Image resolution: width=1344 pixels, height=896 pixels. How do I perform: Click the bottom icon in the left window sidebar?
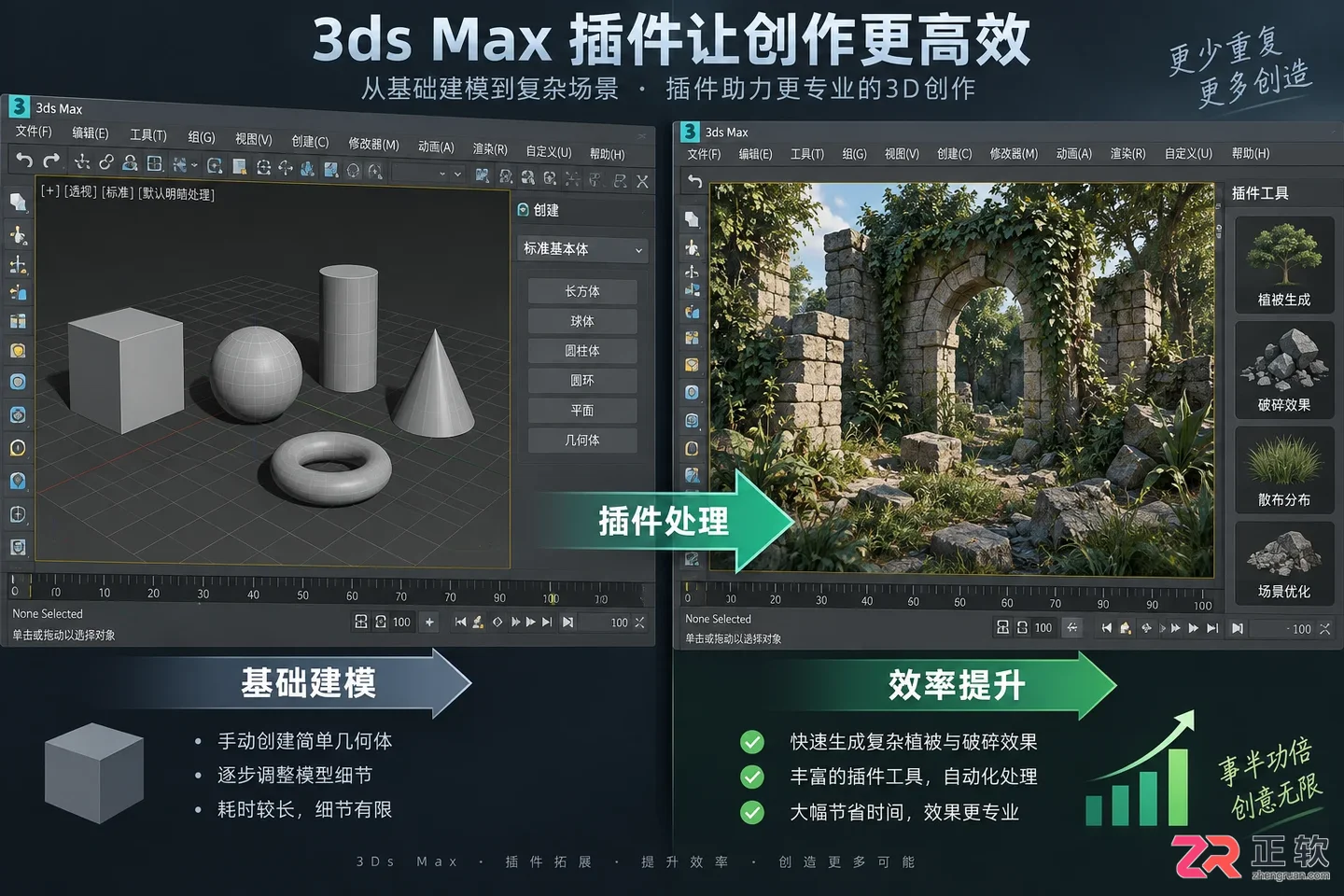(x=18, y=547)
